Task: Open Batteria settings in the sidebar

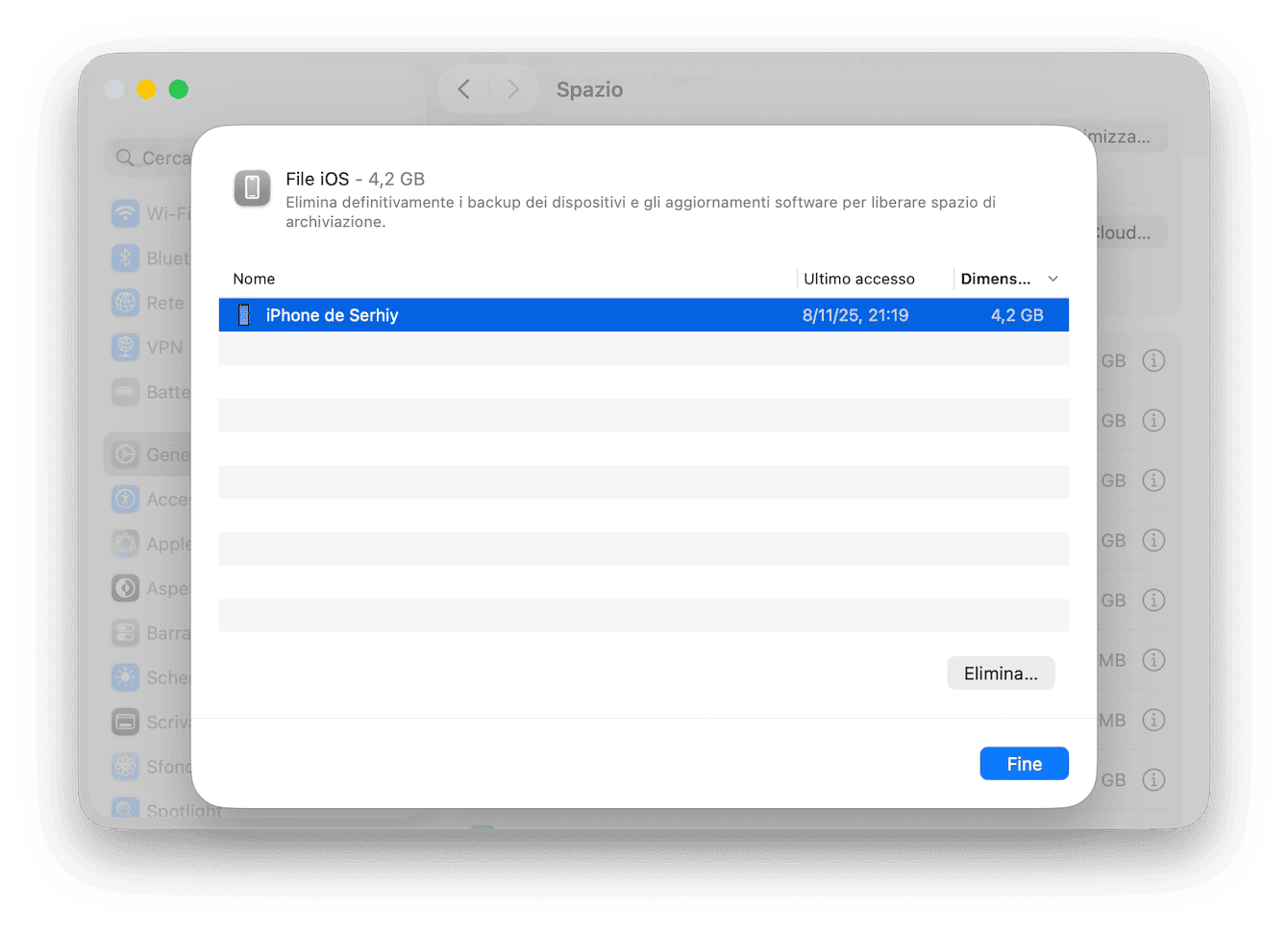Action: (151, 392)
